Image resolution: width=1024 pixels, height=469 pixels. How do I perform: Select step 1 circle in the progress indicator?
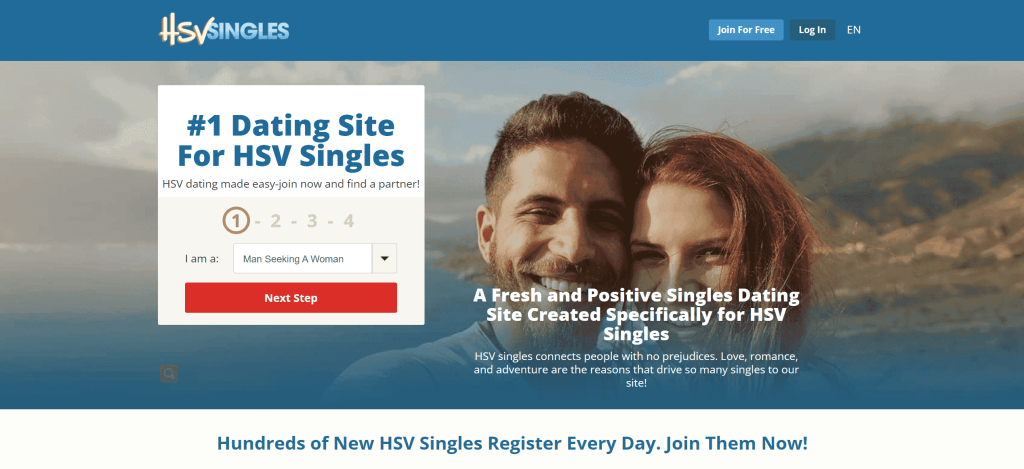pyautogui.click(x=236, y=221)
